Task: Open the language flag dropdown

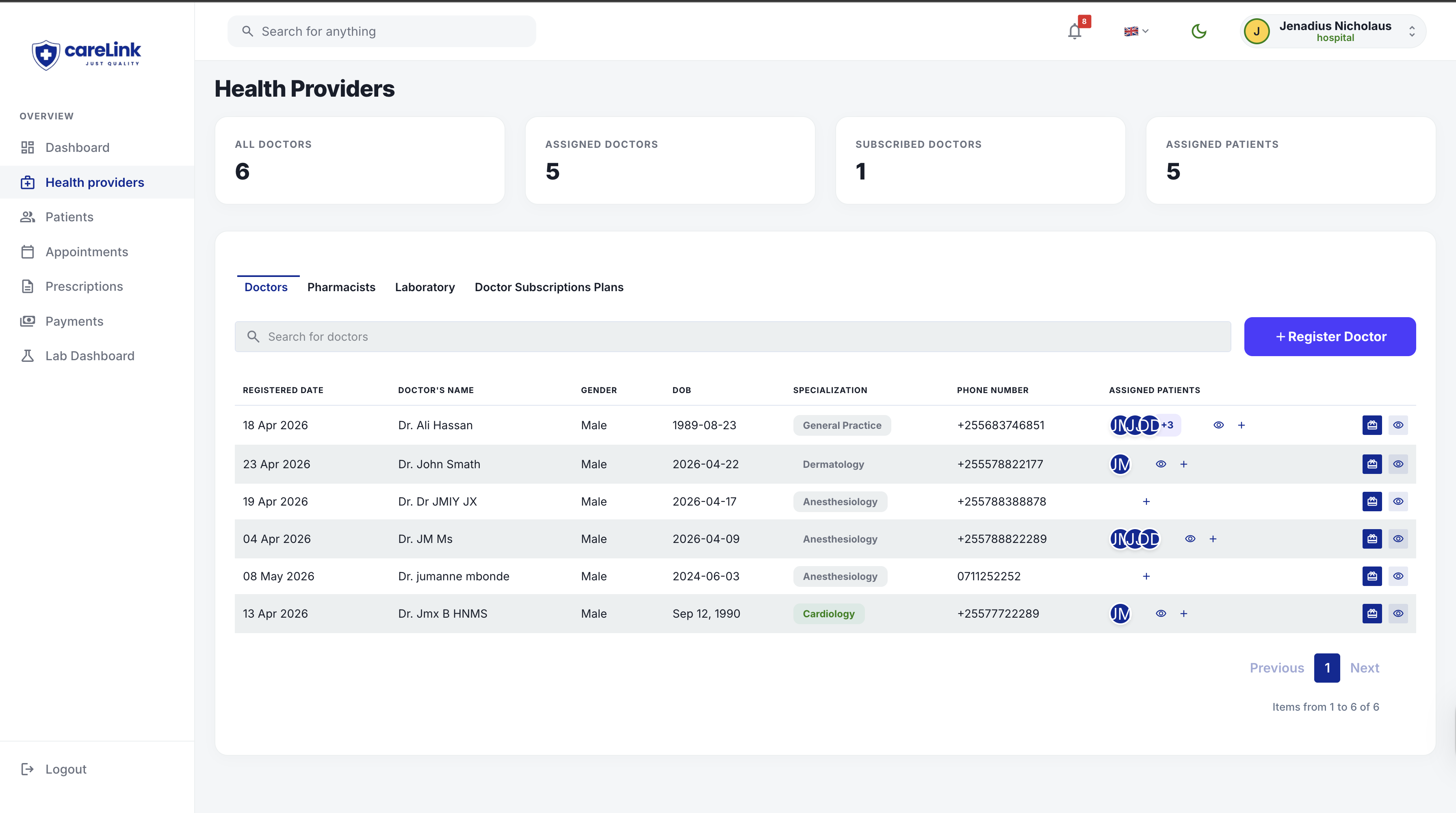Action: [1136, 31]
